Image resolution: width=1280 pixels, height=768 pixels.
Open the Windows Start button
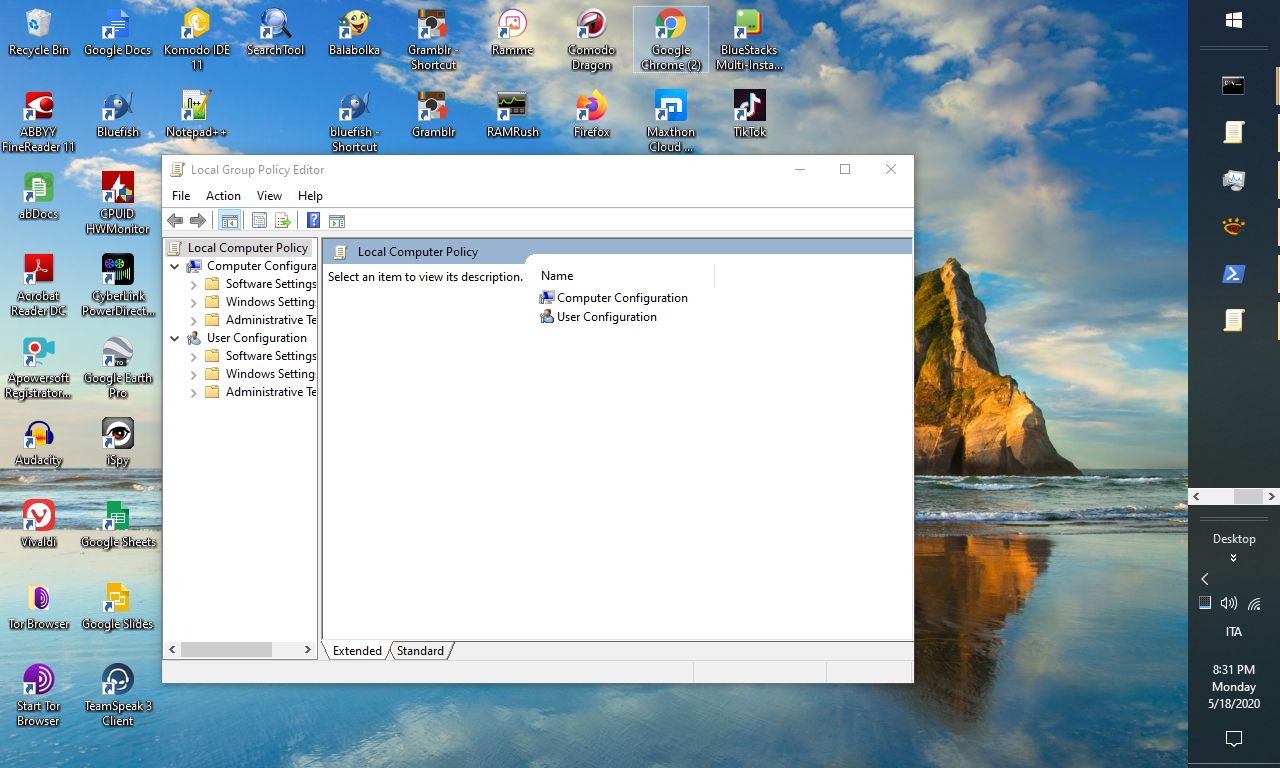1233,20
